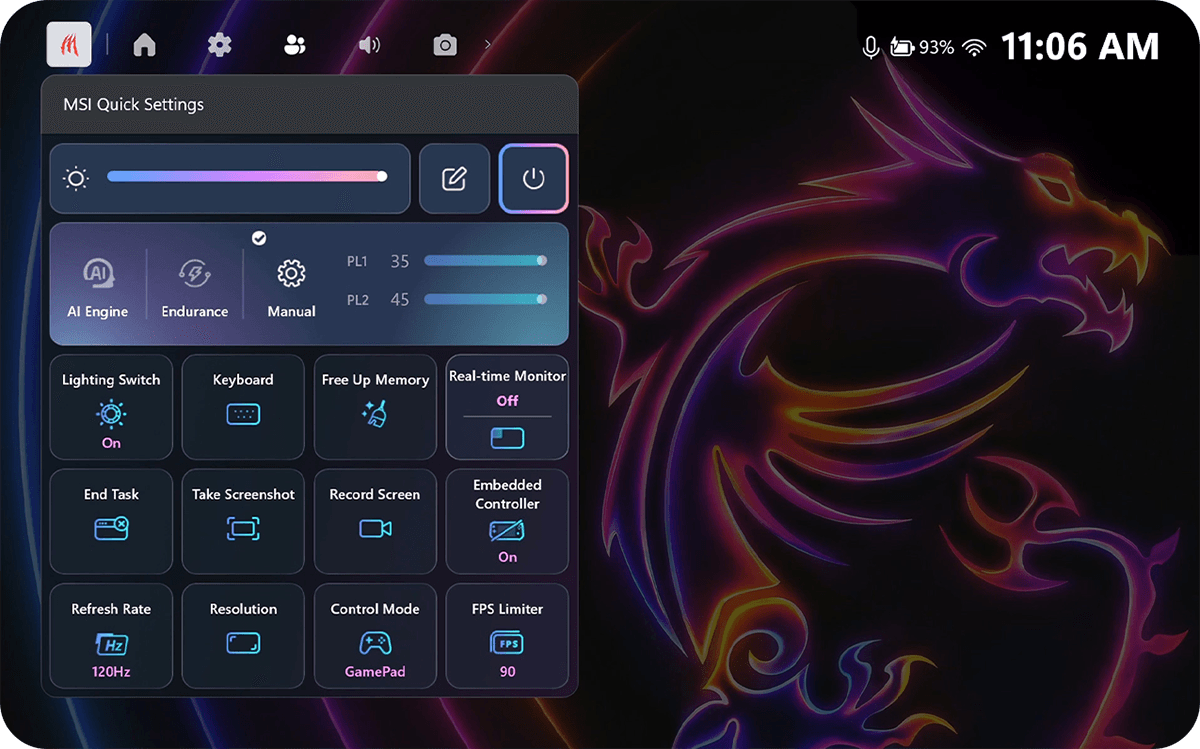Open the volume speaker tab
Image resolution: width=1200 pixels, height=749 pixels.
370,45
